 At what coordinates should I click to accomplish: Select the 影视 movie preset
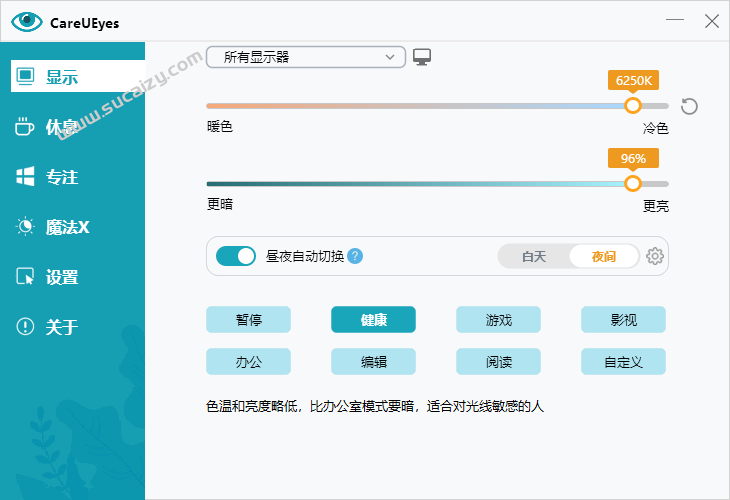[x=623, y=320]
